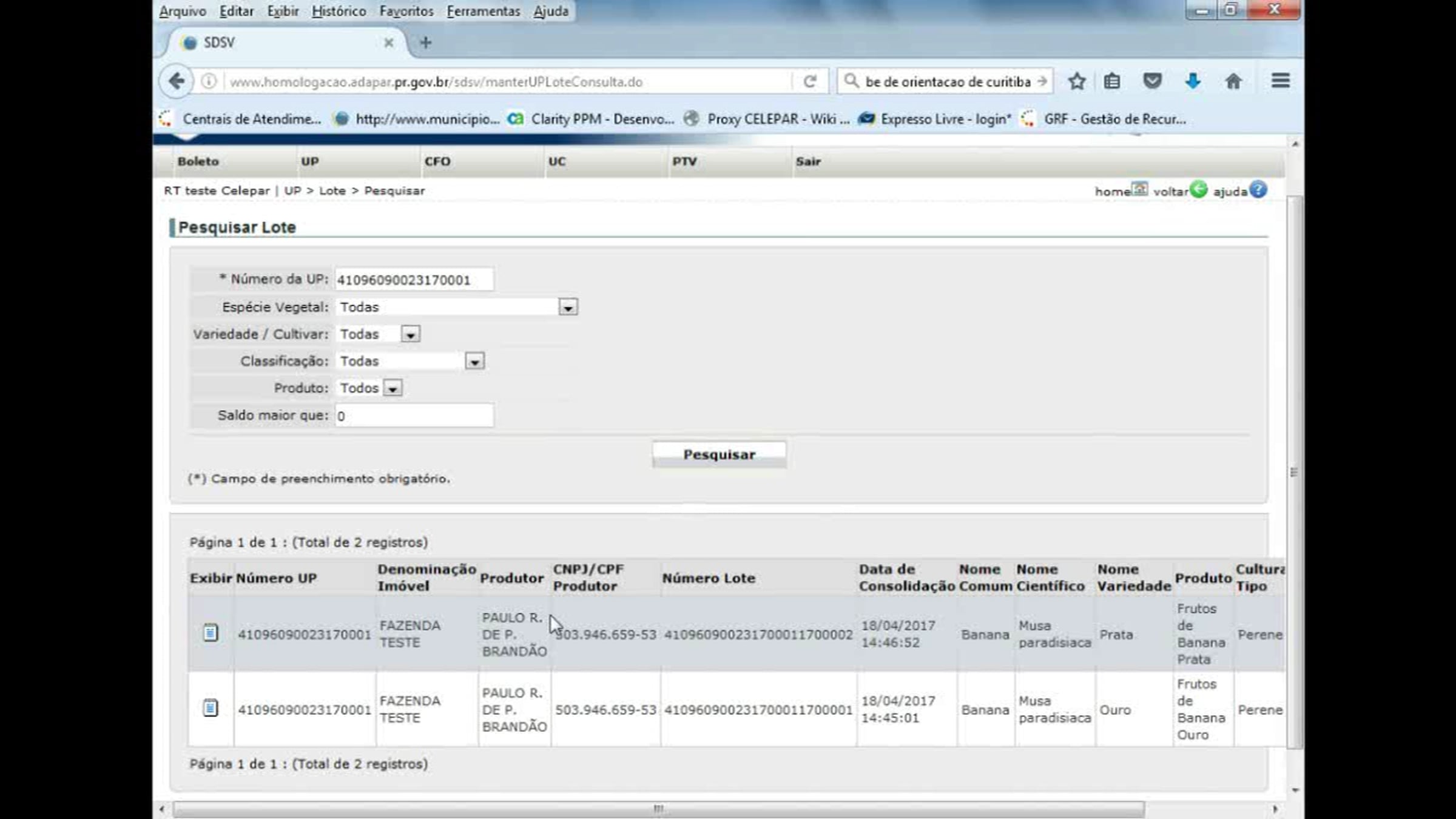Screen dimensions: 1456x819
Task: Click the Data de Consolidação column header
Action: tap(907, 578)
